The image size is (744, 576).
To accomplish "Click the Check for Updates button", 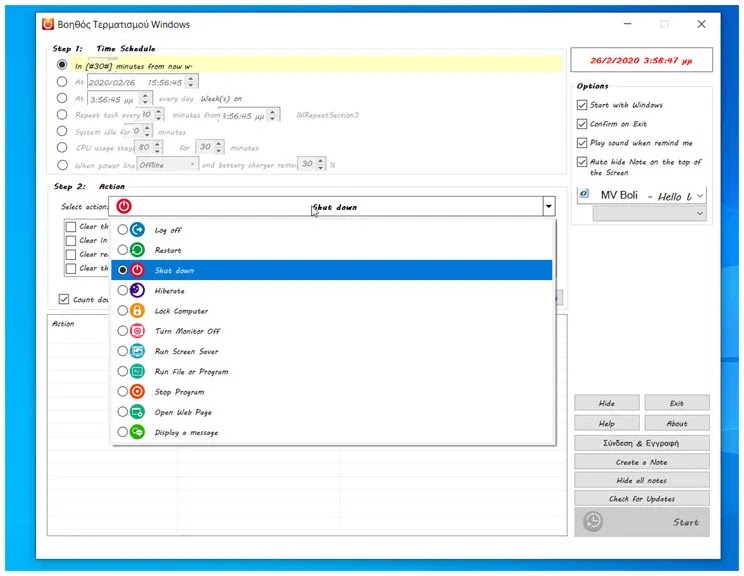I will pyautogui.click(x=642, y=499).
